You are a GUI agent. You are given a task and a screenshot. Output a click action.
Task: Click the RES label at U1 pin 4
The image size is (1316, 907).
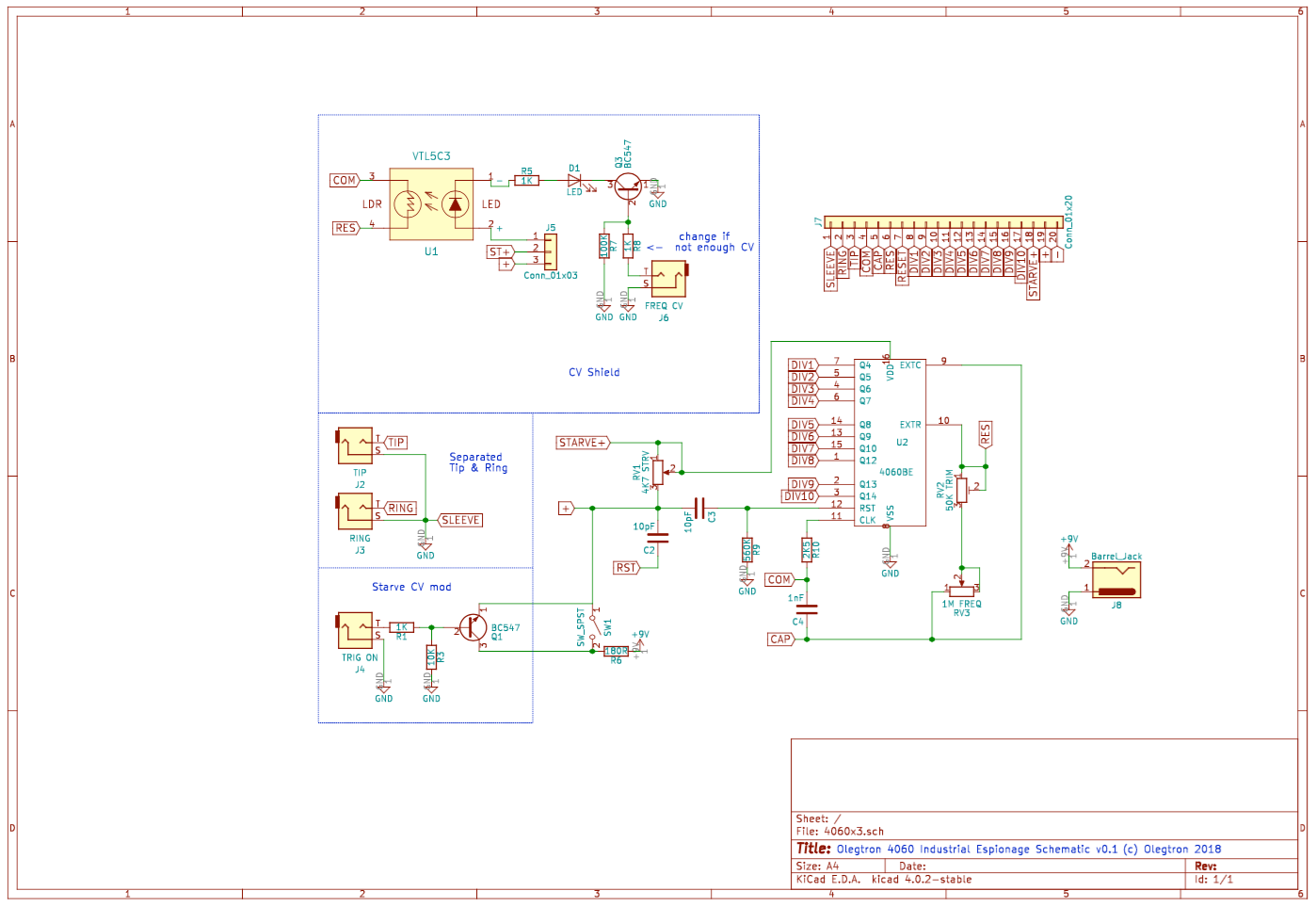click(345, 228)
